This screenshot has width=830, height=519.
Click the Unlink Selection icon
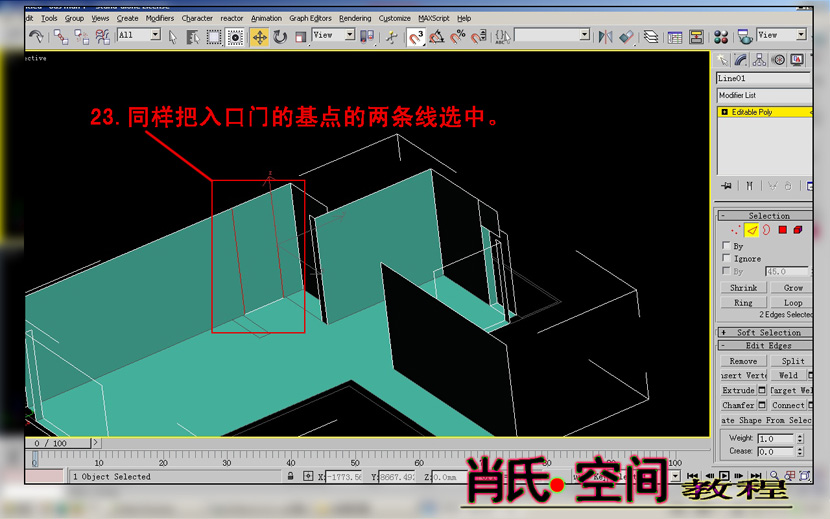tap(82, 37)
